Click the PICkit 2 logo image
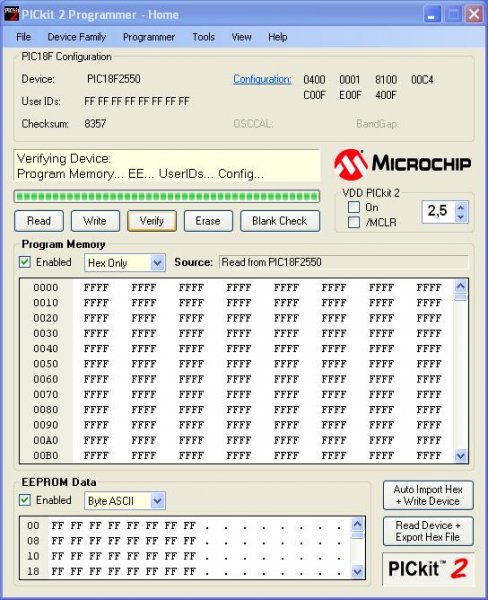The width and height of the screenshot is (488, 600). click(x=428, y=568)
